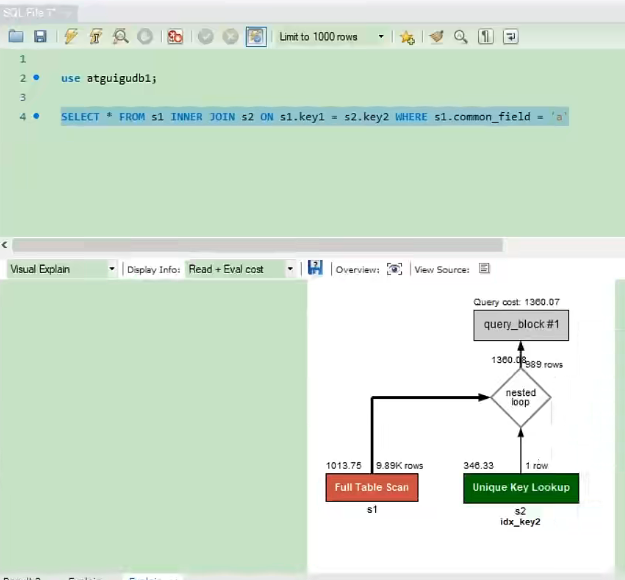Click the View Source icon

coord(485,269)
